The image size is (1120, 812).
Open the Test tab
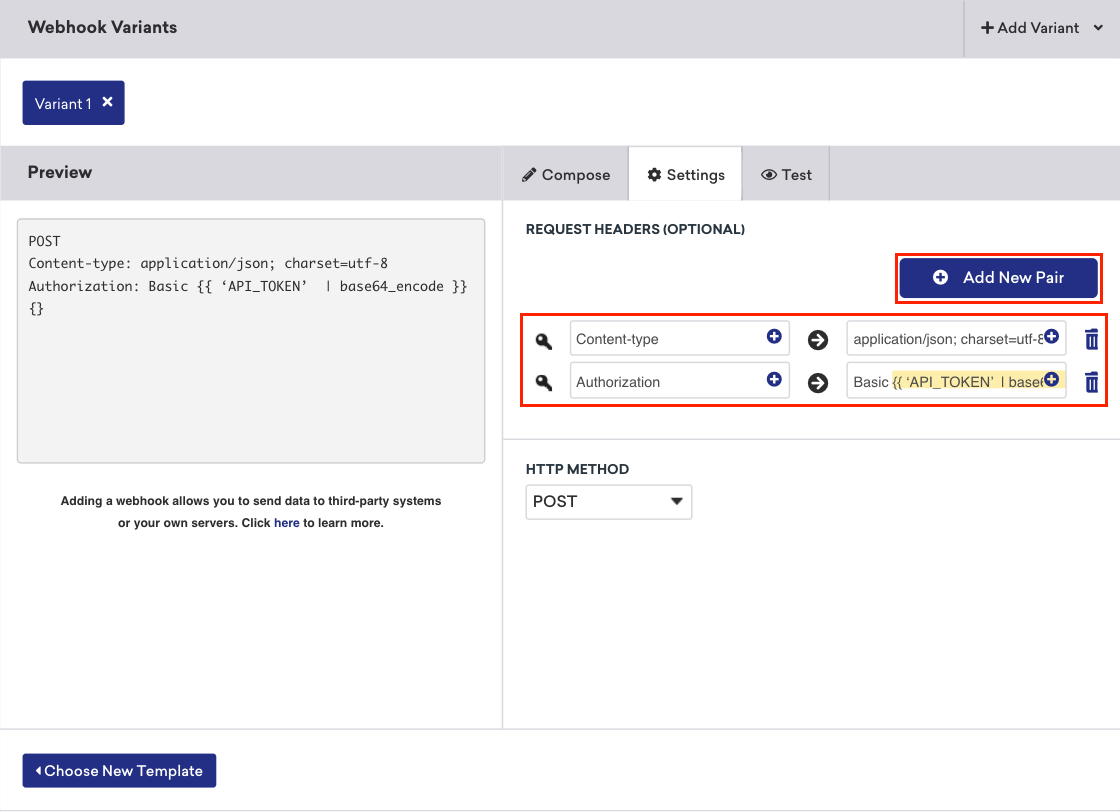click(x=786, y=175)
